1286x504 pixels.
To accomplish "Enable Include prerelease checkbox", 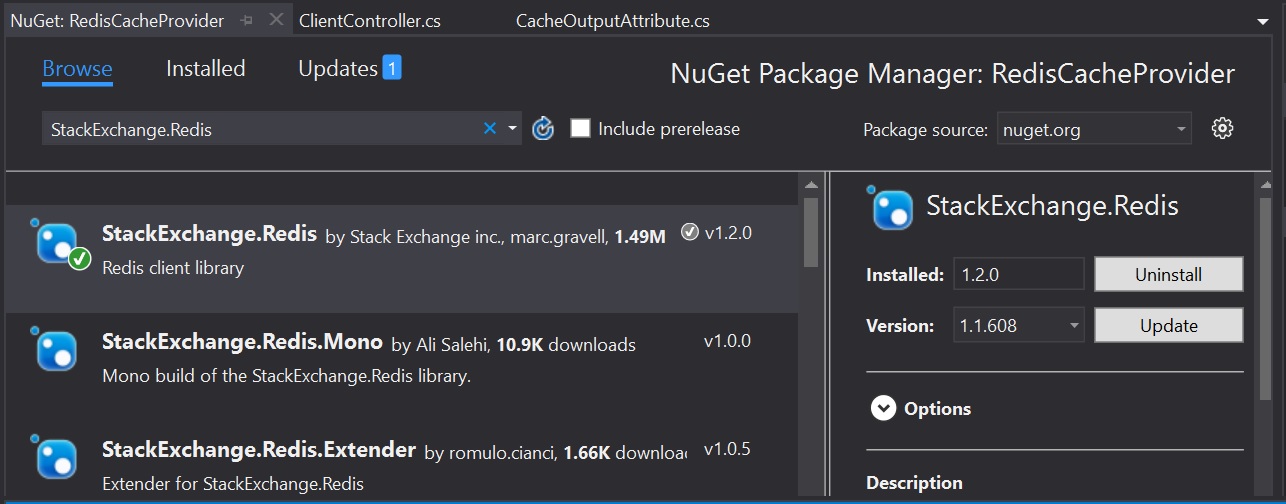I will [580, 129].
